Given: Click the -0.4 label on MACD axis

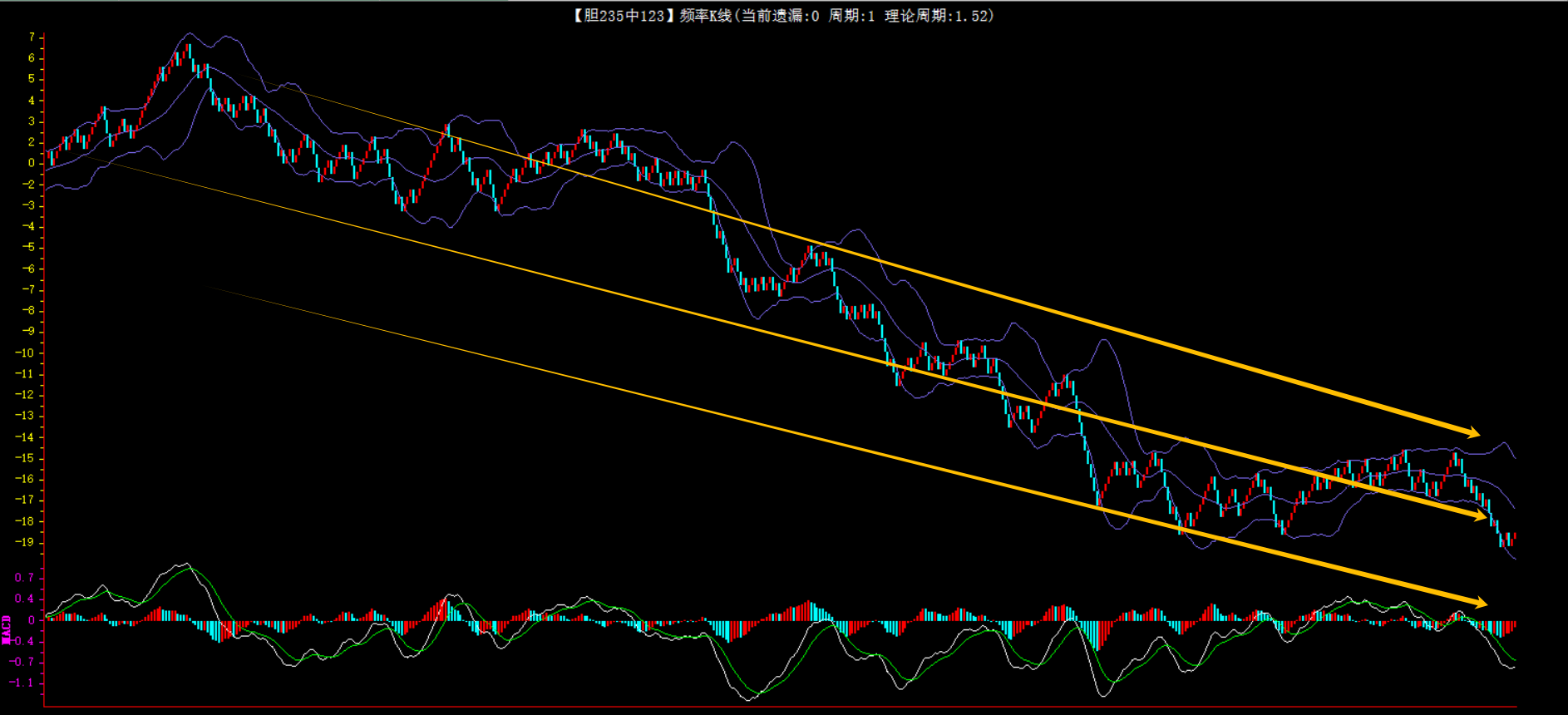Looking at the screenshot, I should point(22,641).
